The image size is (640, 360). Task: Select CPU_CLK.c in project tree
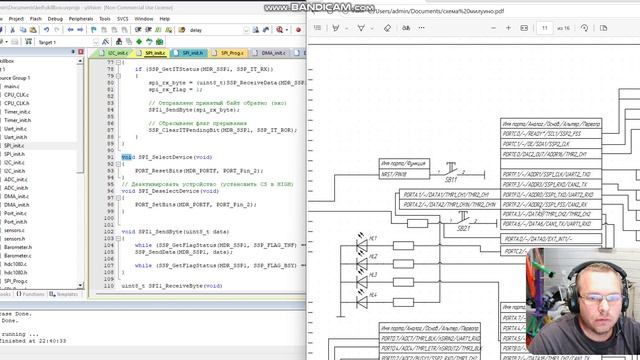click(x=16, y=95)
